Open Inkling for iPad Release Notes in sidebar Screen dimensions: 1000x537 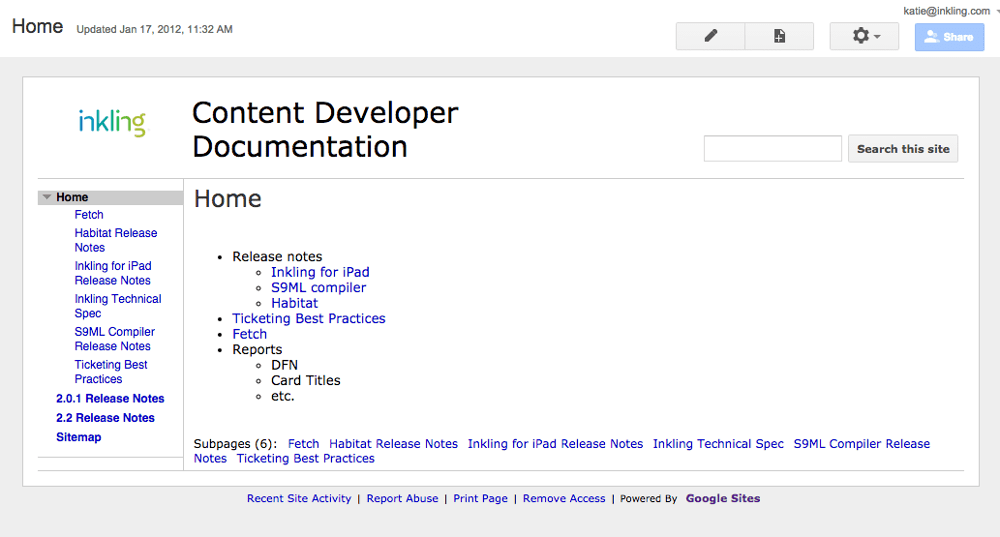point(113,273)
